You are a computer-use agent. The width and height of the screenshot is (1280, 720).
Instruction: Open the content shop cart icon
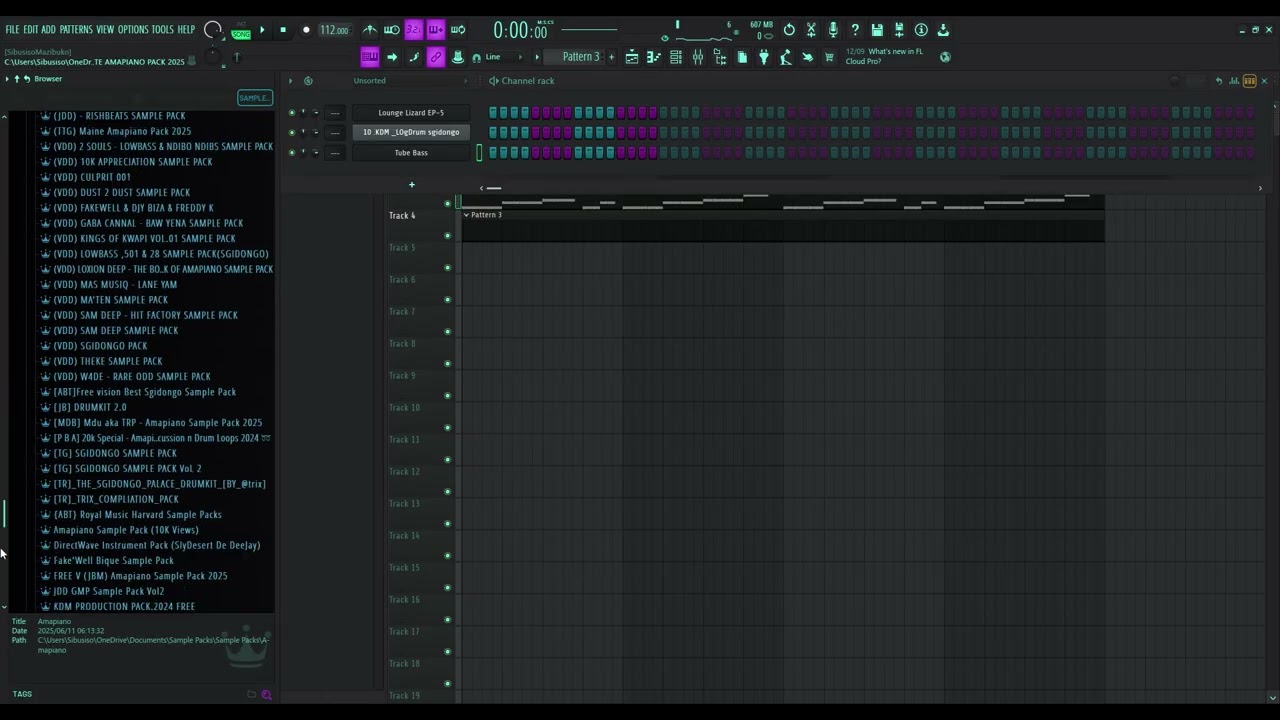tap(829, 57)
